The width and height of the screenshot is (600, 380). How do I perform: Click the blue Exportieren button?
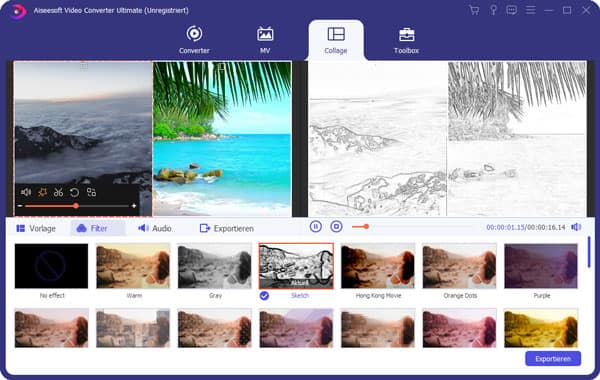(553, 359)
